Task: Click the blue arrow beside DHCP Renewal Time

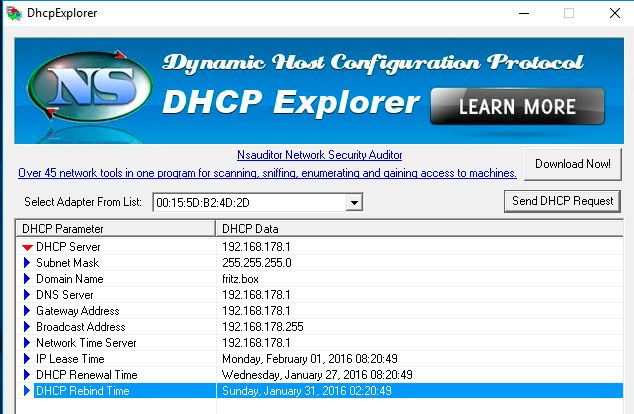Action: click(x=27, y=375)
